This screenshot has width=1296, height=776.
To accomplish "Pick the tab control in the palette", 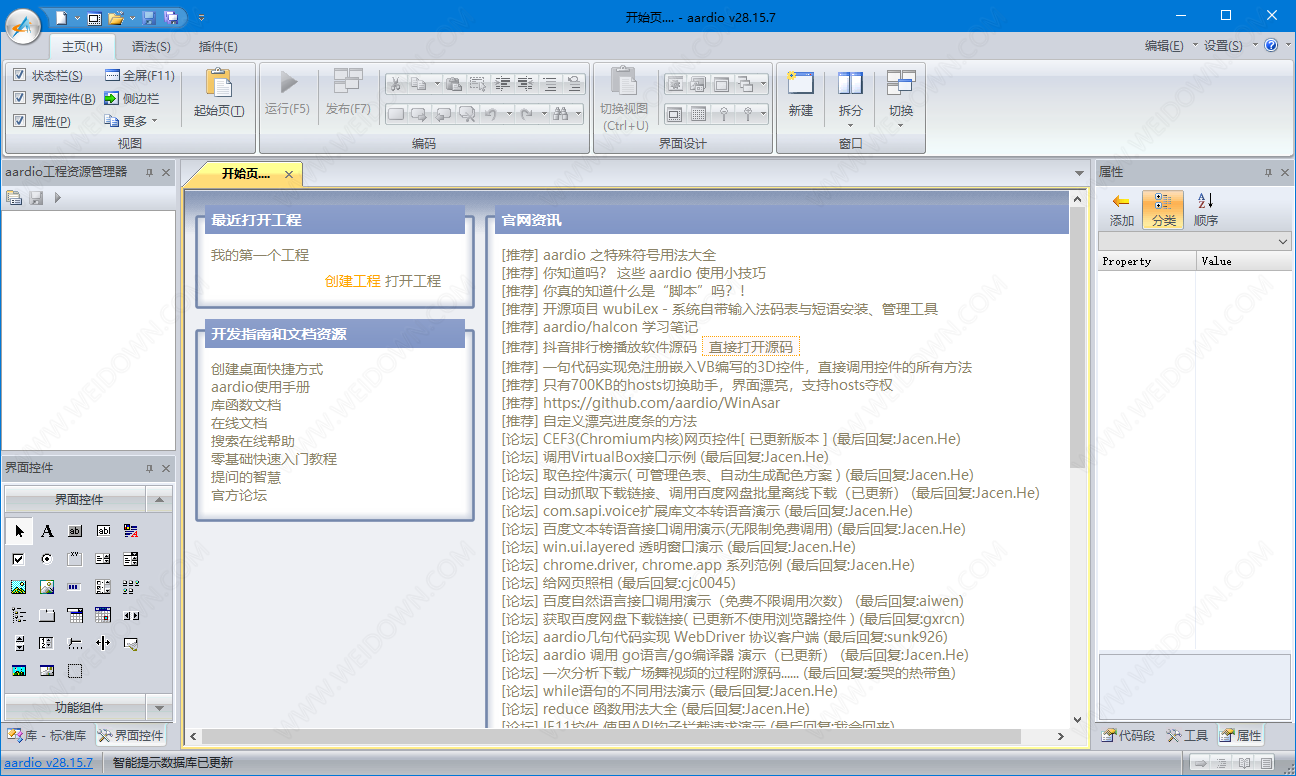I will [x=47, y=615].
